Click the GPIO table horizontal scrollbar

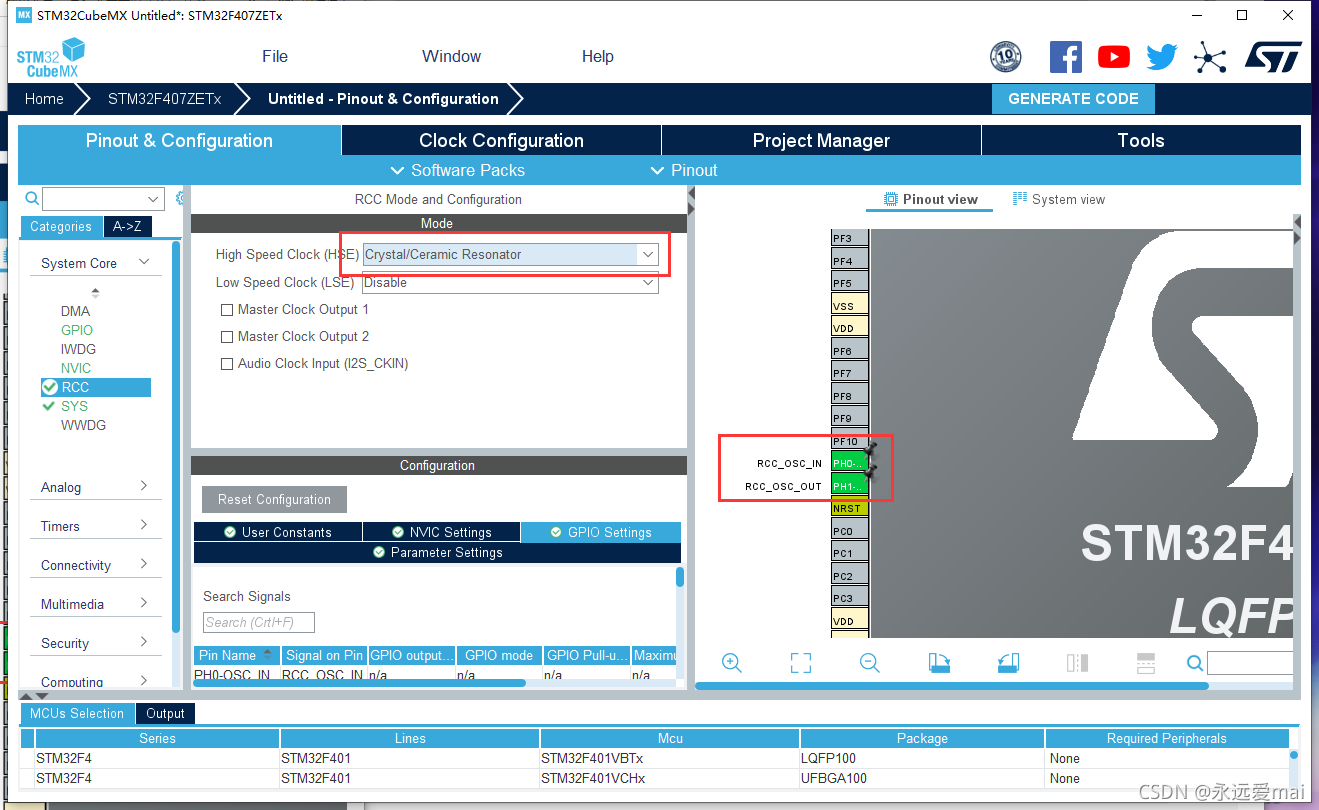(360, 684)
